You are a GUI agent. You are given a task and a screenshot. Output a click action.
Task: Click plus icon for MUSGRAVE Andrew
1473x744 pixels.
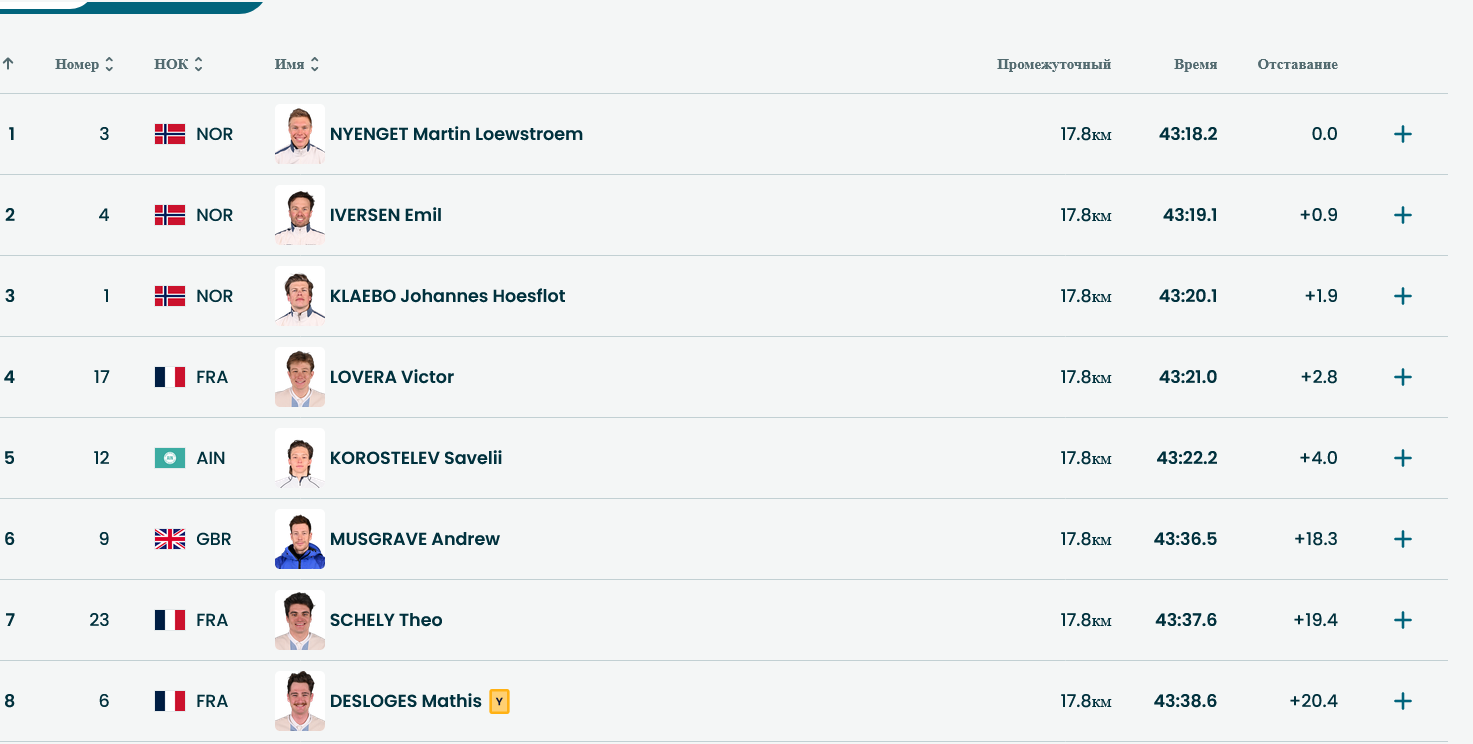[1402, 539]
